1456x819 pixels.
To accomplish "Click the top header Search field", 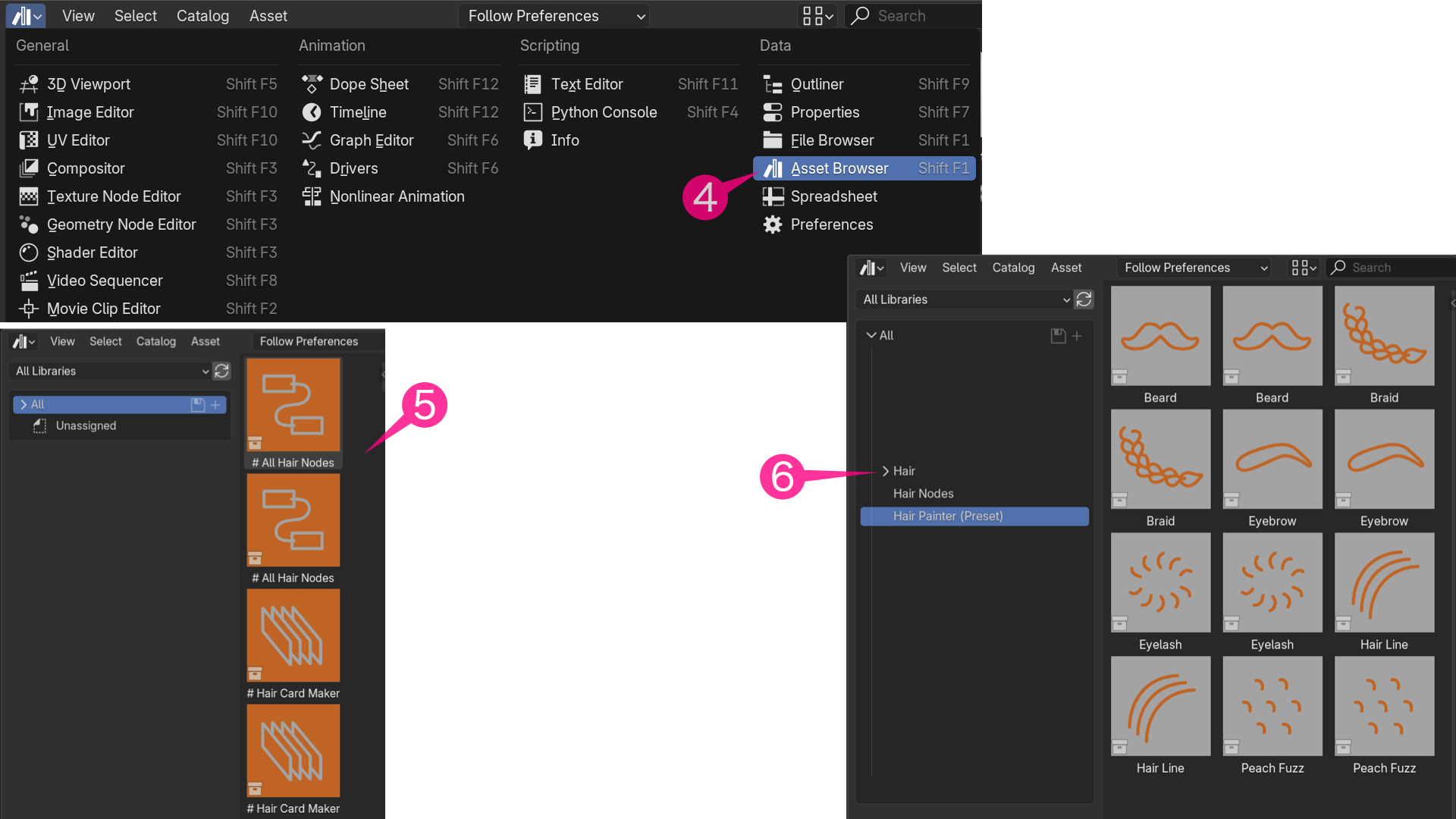I will [x=912, y=16].
